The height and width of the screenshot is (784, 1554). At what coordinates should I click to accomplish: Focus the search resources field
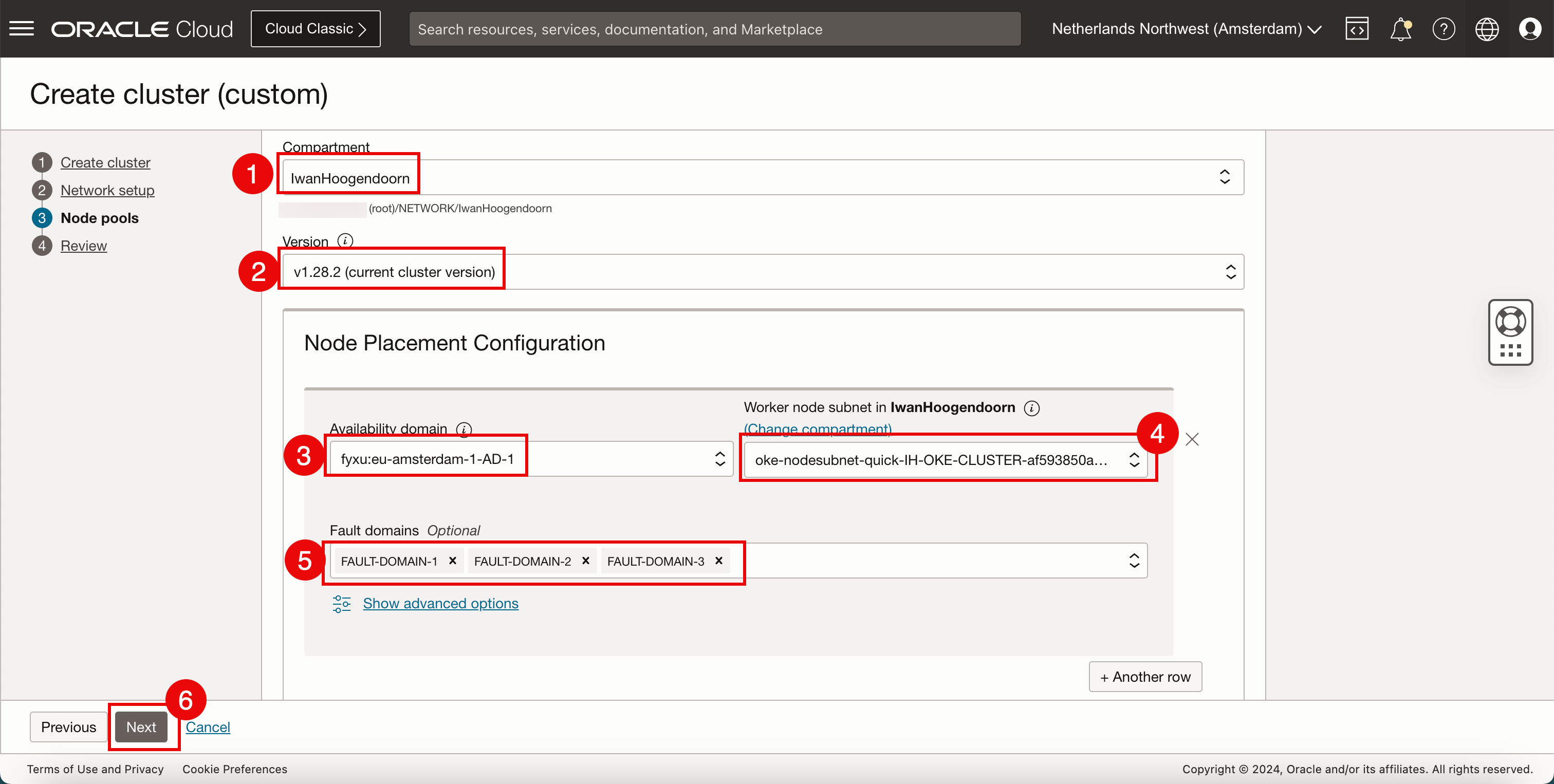714,29
